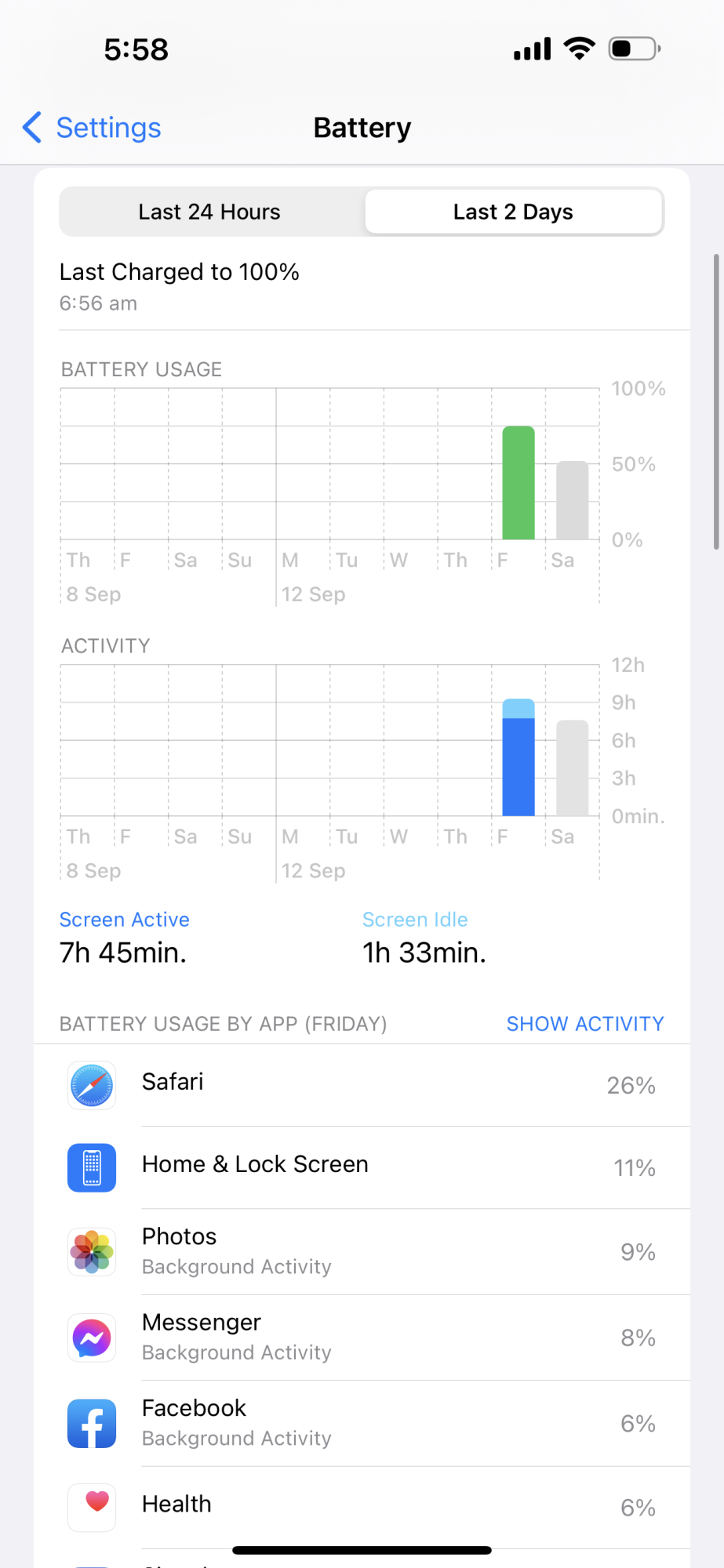Tap the Home & Lock Screen icon
724x1568 pixels.
92,1167
